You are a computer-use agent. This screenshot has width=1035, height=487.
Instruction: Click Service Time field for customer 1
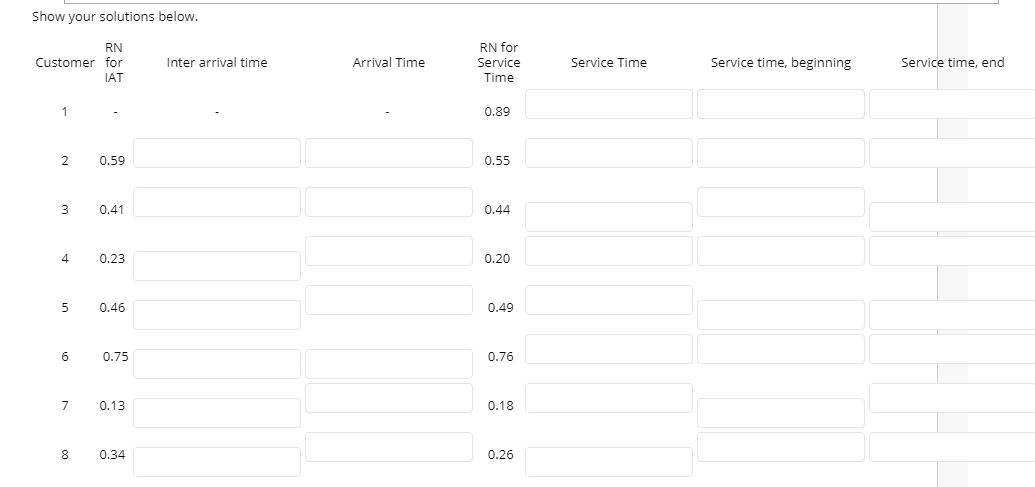point(609,104)
